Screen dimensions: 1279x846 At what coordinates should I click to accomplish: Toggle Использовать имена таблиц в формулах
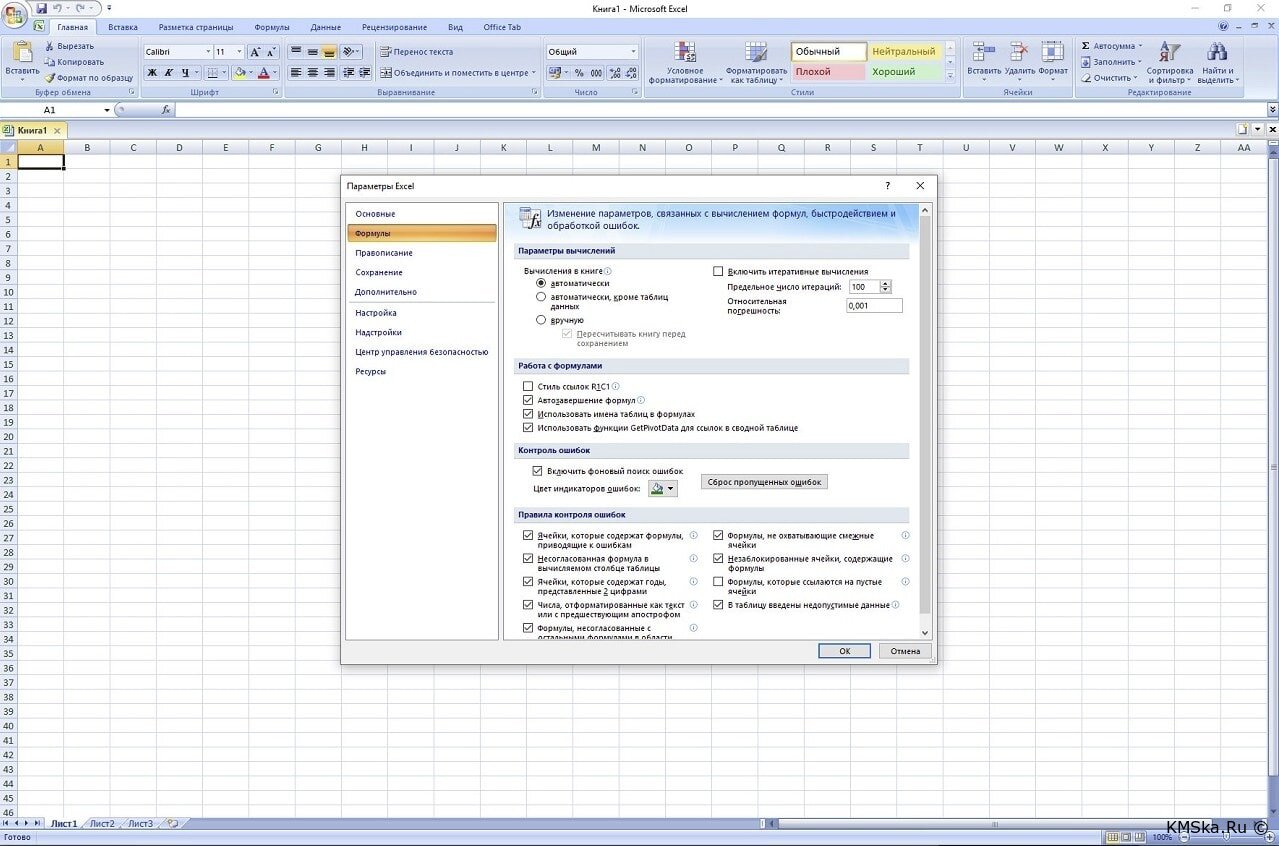tap(528, 414)
